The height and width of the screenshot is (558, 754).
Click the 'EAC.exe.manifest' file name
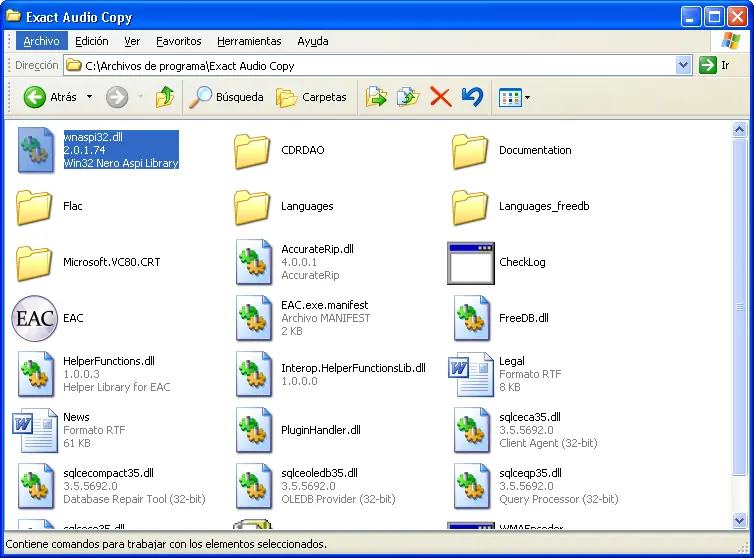point(325,305)
